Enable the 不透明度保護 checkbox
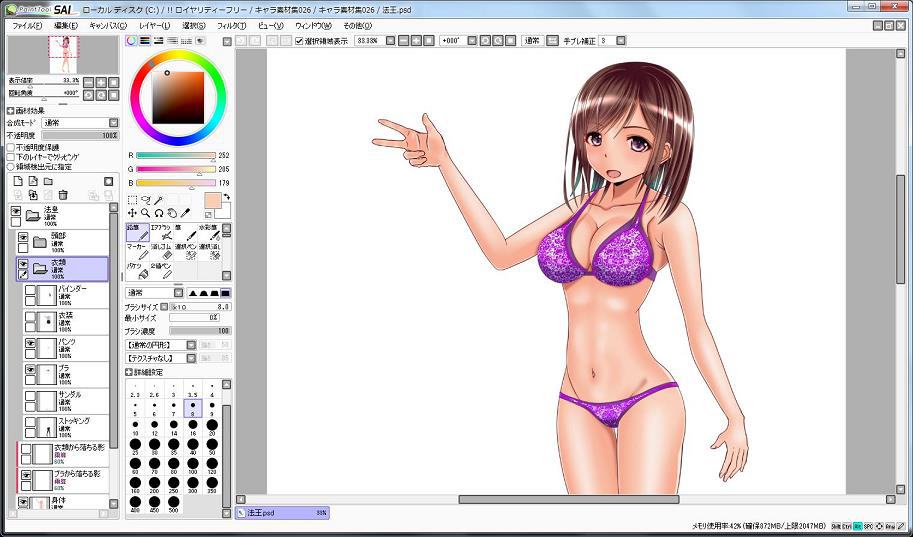Screen dimensions: 913x537 [12, 147]
